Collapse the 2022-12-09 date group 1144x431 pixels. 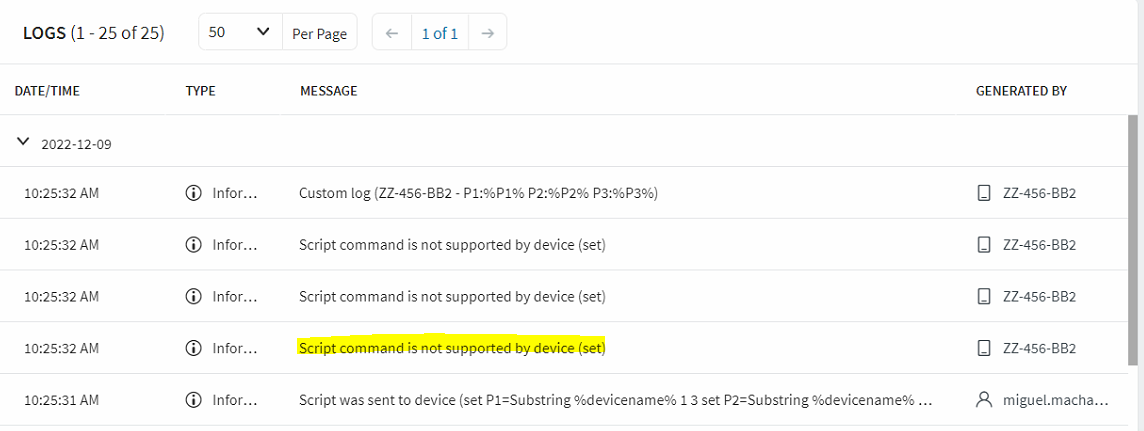(x=24, y=143)
